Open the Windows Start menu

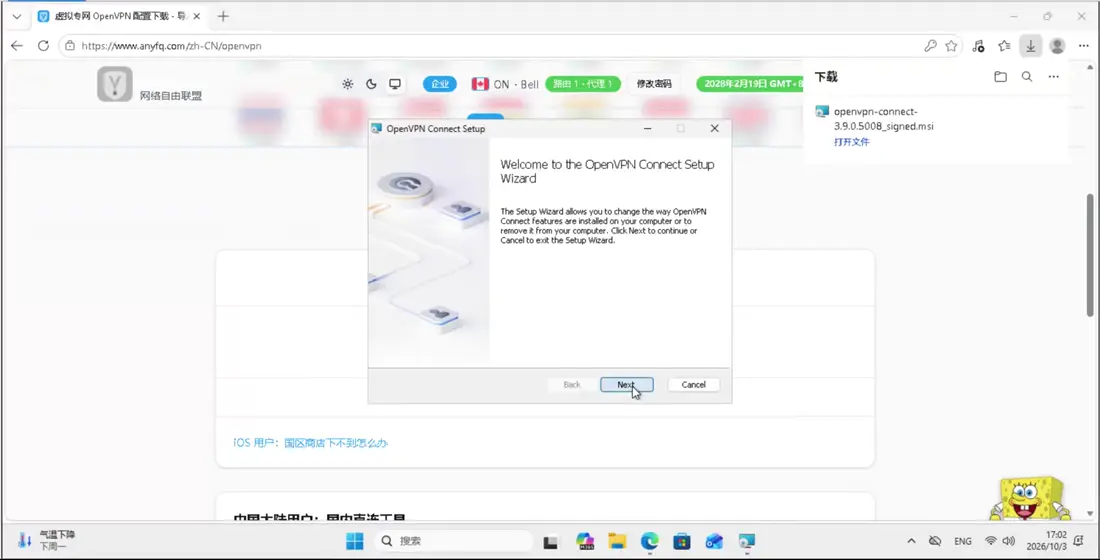pyautogui.click(x=355, y=541)
